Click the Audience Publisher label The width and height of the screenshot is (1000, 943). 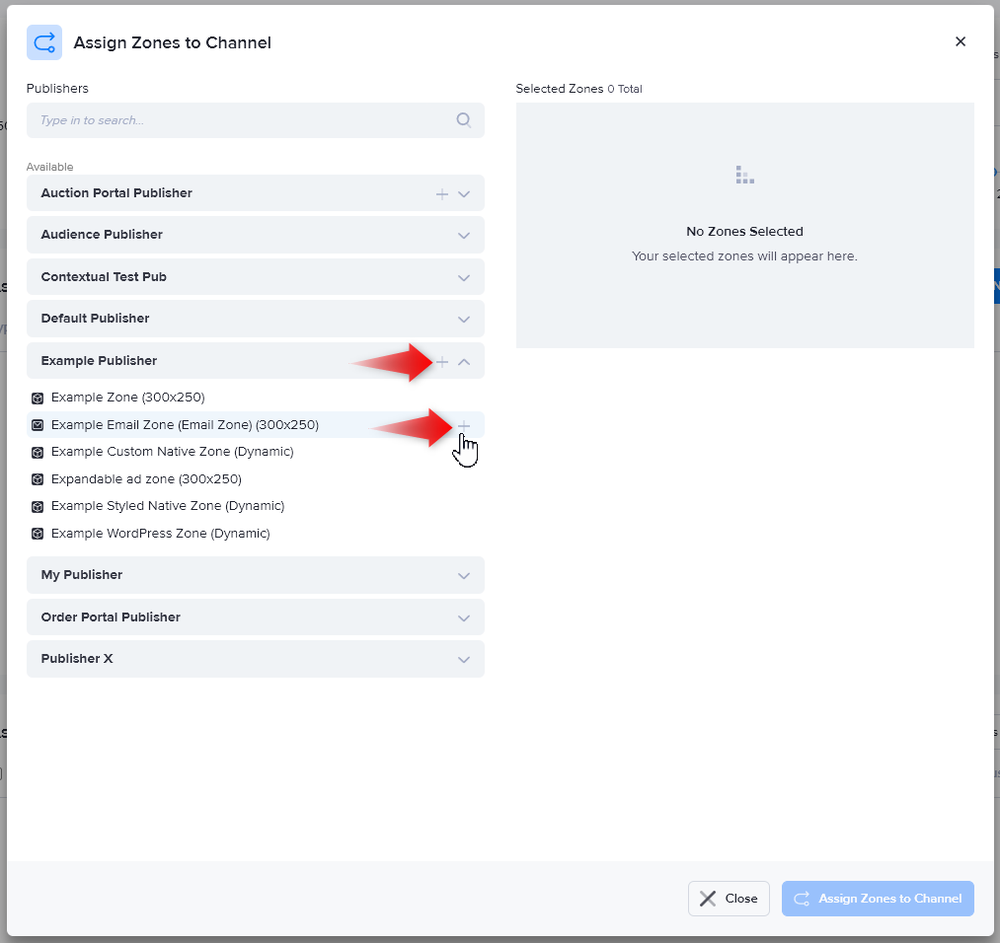coord(101,234)
